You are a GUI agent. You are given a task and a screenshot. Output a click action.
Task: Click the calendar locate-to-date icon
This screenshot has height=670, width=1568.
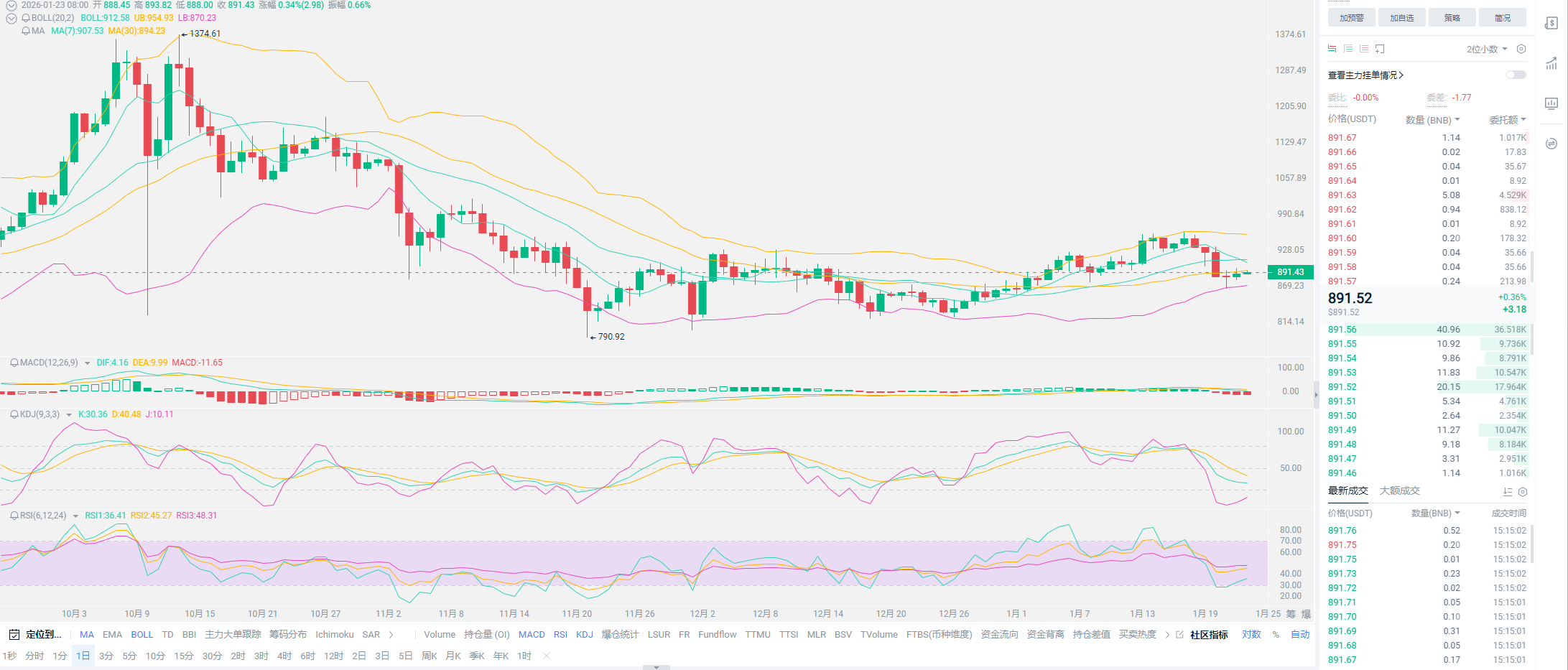click(x=14, y=635)
